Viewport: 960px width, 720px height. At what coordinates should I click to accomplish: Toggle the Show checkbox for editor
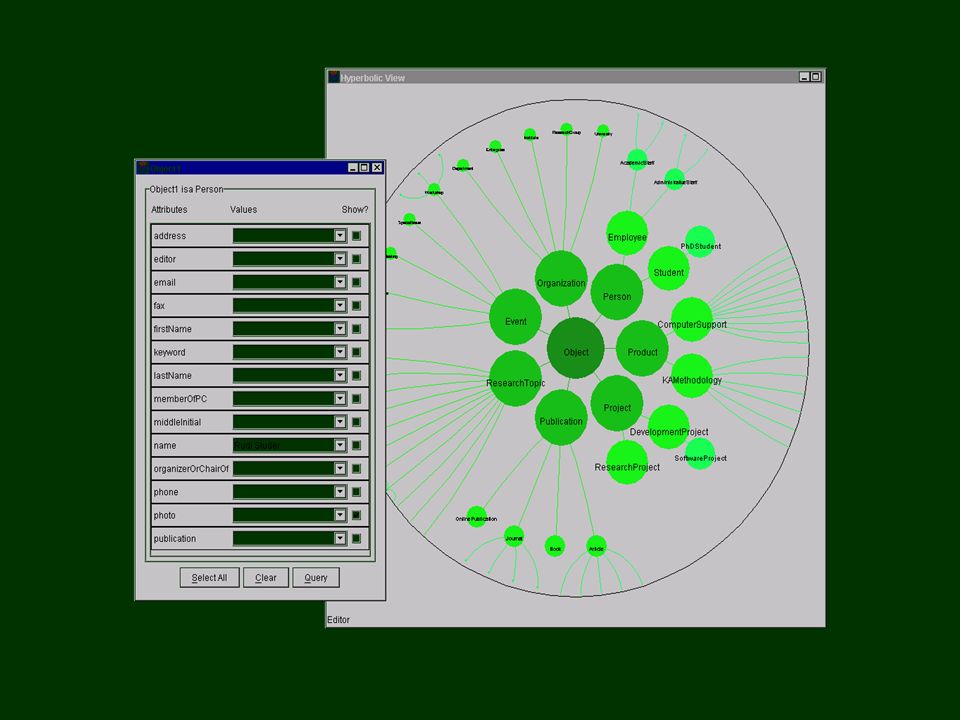[x=356, y=259]
